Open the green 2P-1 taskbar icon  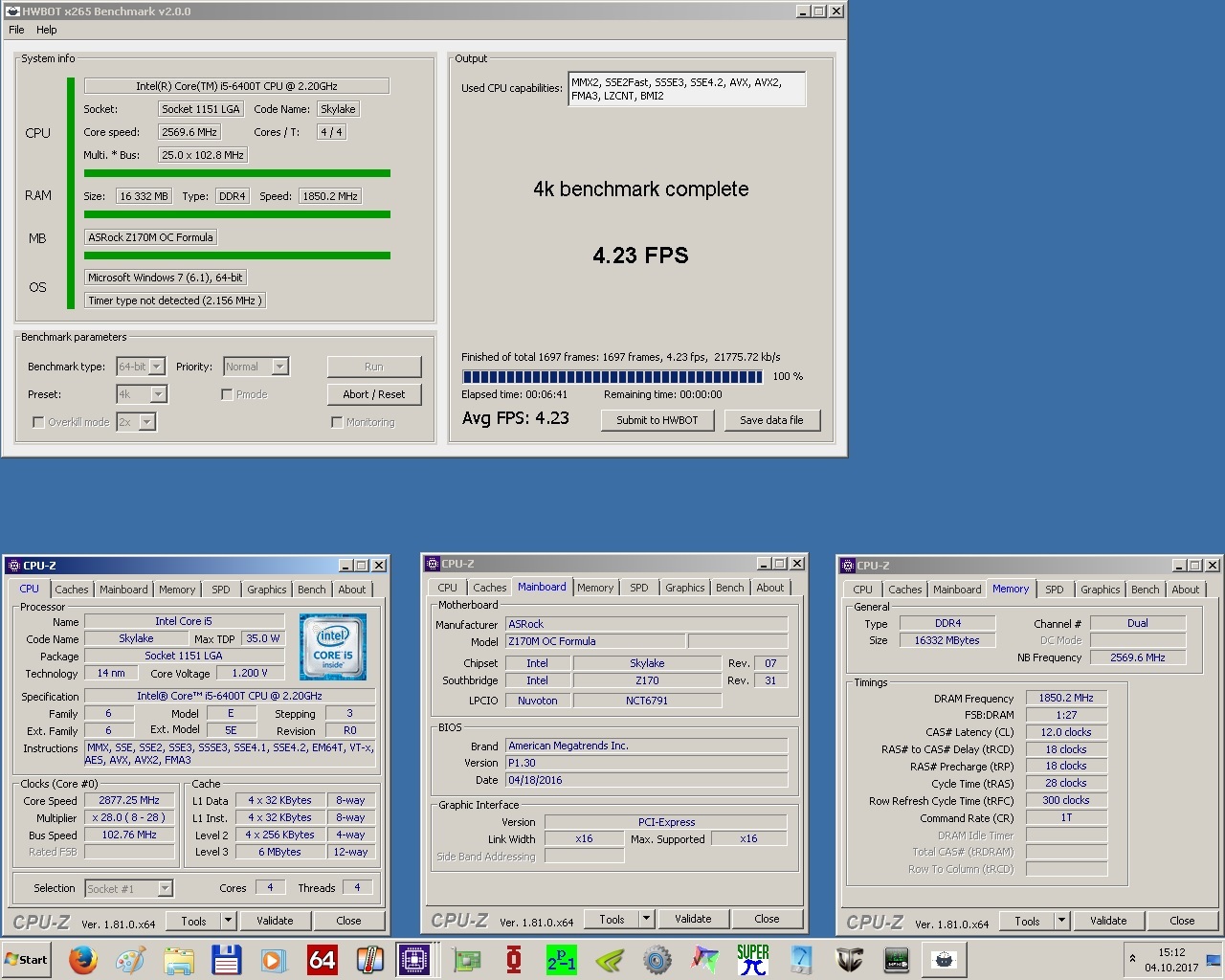[562, 960]
